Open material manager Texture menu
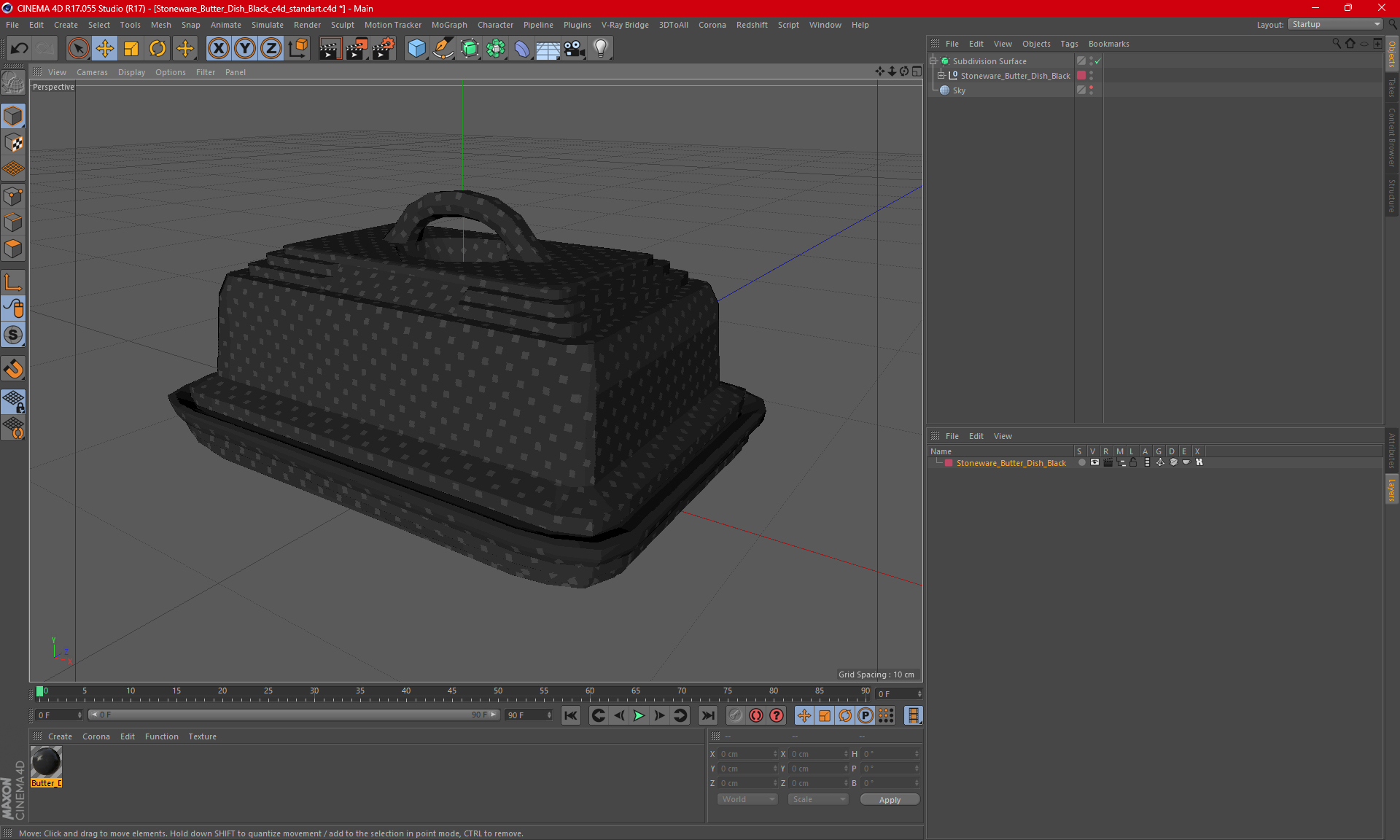 pos(202,736)
